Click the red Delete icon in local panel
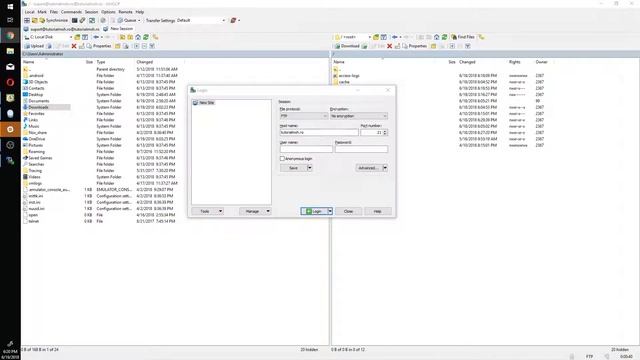Image resolution: width=640 pixels, height=360 pixels. tap(74, 46)
